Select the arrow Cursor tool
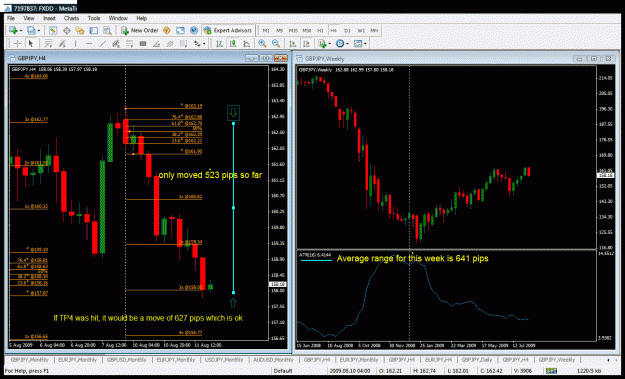 click(31, 43)
